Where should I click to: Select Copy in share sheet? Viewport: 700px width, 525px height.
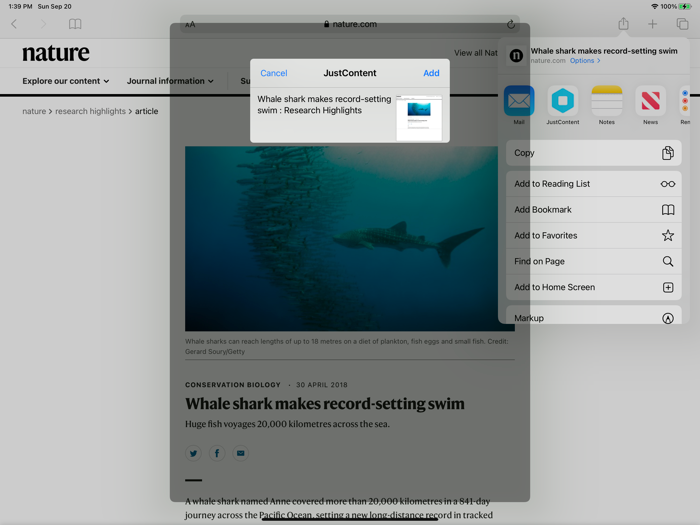(593, 153)
